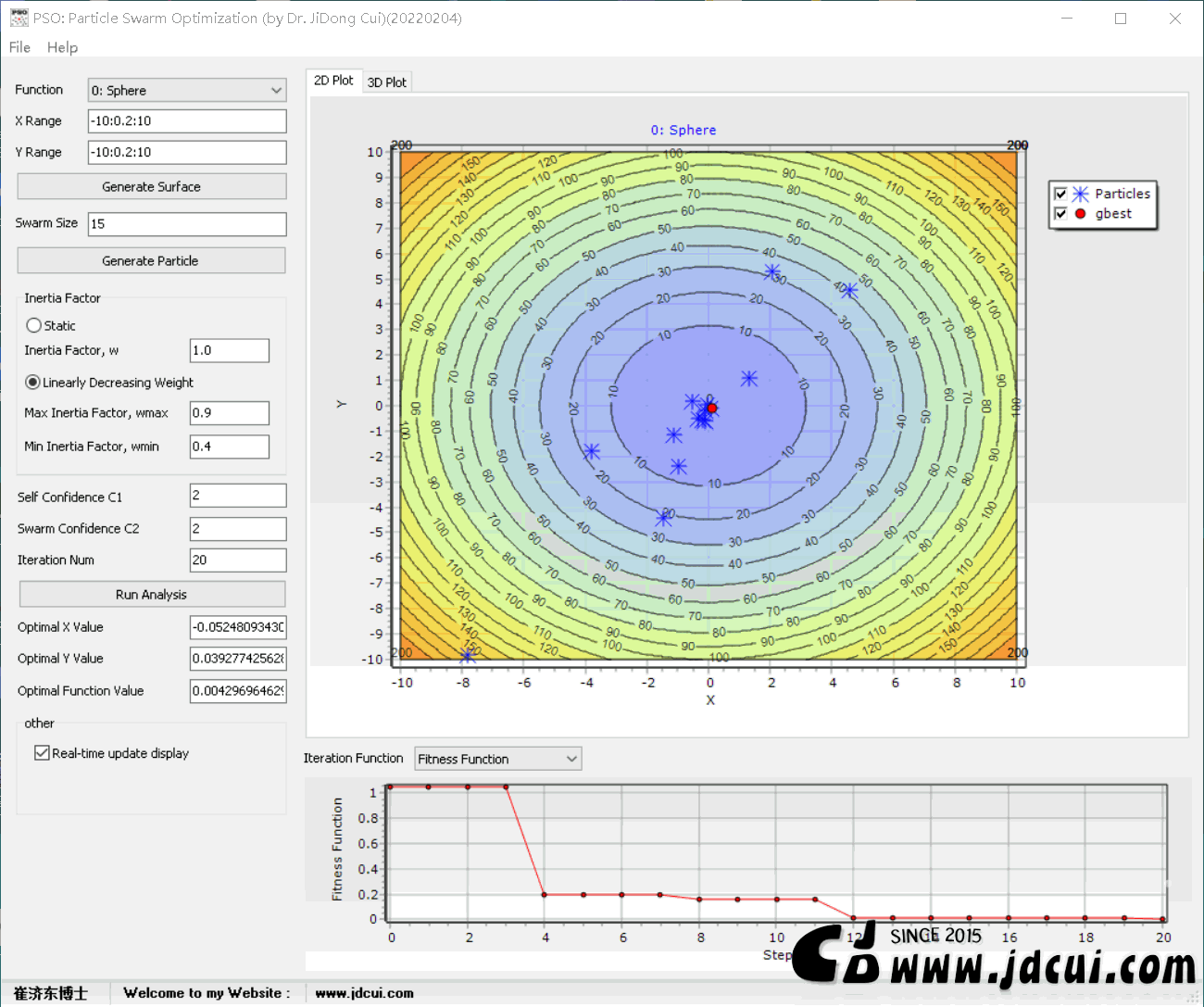Click the Iteration Num field
1204x1007 pixels.
pos(238,560)
